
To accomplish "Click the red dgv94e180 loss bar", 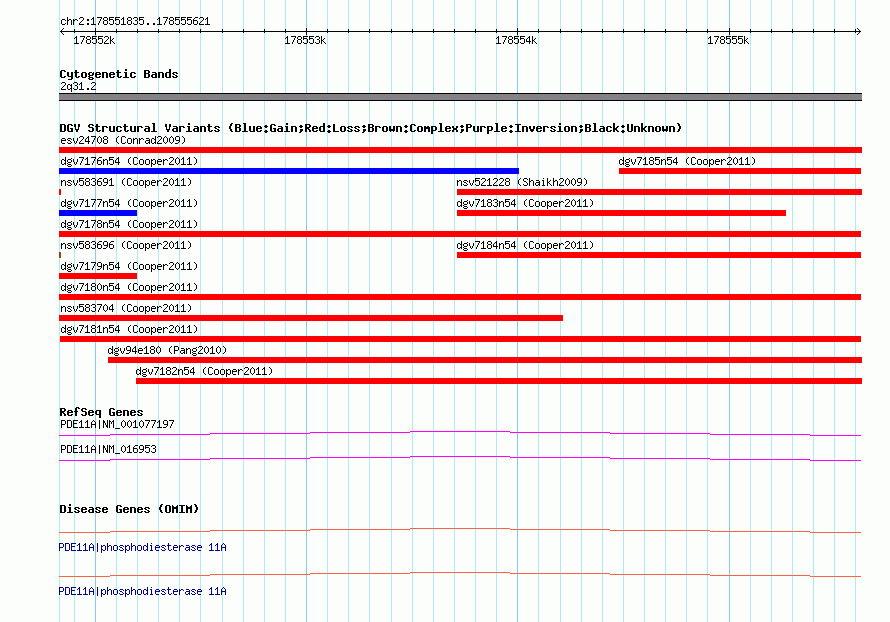I will point(485,360).
